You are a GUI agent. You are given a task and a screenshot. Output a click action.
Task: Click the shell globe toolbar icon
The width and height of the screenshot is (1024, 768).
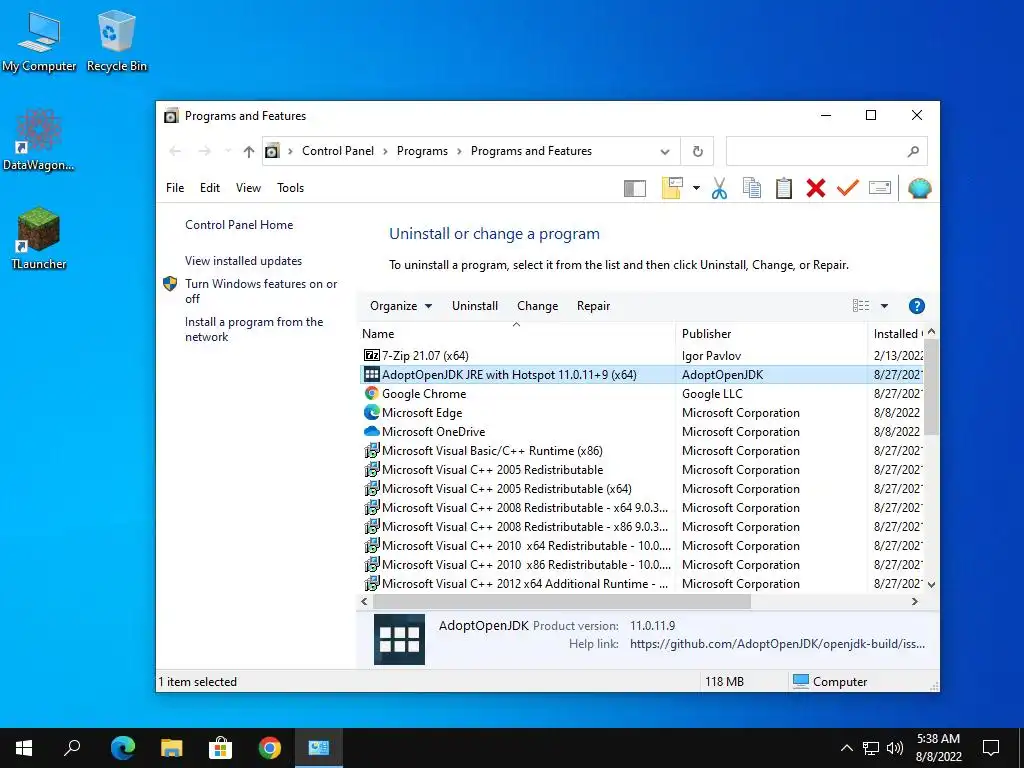tap(920, 188)
